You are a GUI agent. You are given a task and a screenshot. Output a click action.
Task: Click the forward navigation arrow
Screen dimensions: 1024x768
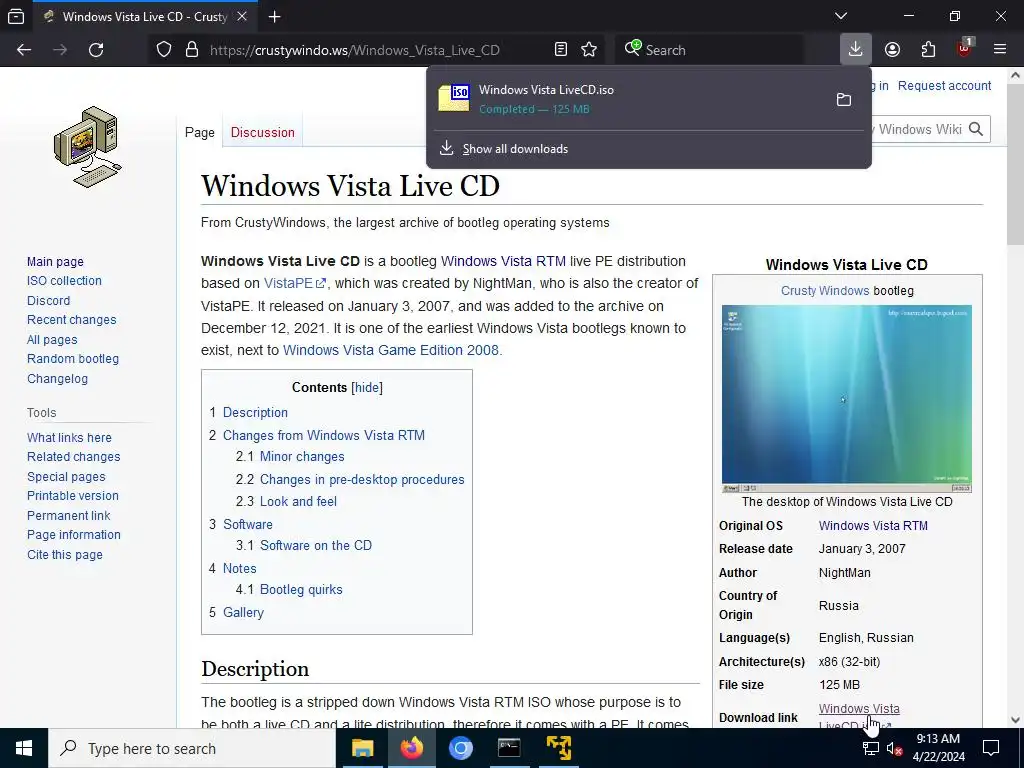pos(60,50)
